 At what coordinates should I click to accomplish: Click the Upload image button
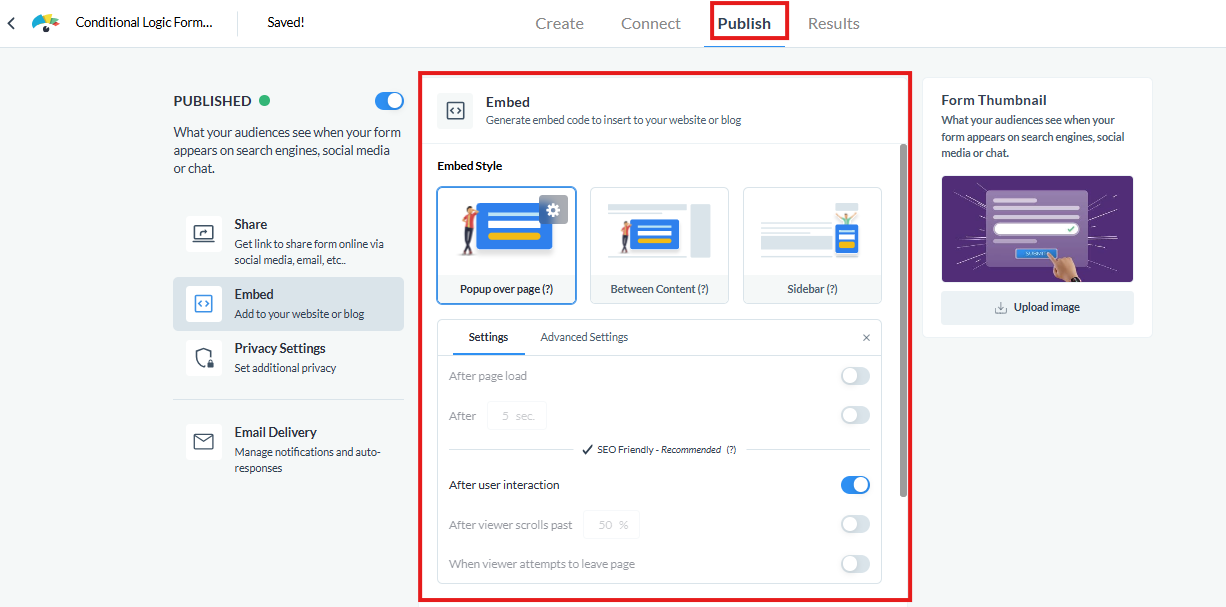(x=1037, y=307)
